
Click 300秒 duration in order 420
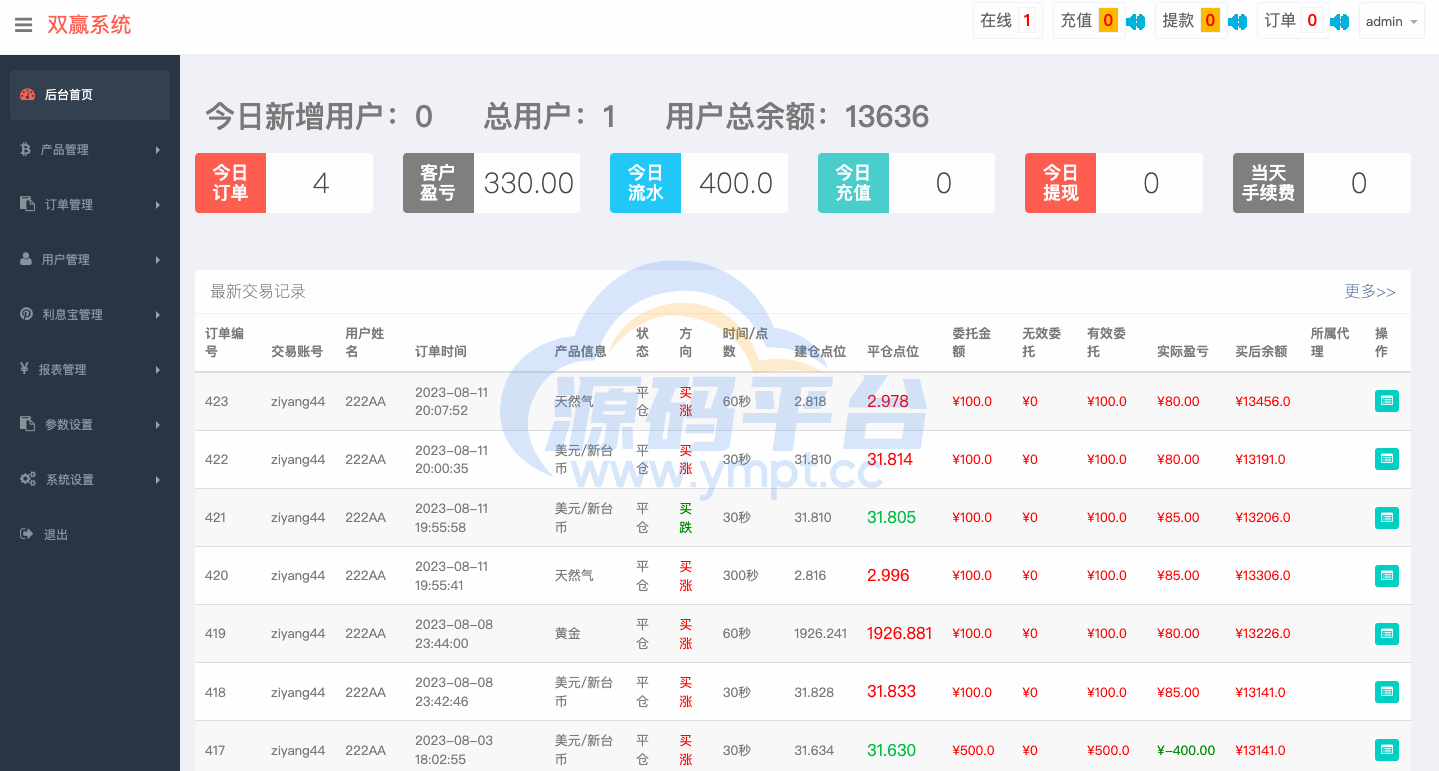coord(741,576)
